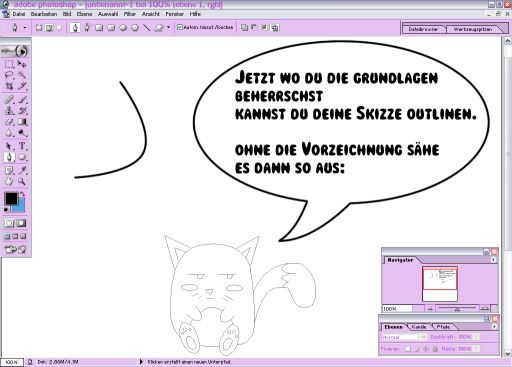Select the Rectangle shape tool in options bar
Viewport: 512px width, 367px height.
[x=99, y=27]
